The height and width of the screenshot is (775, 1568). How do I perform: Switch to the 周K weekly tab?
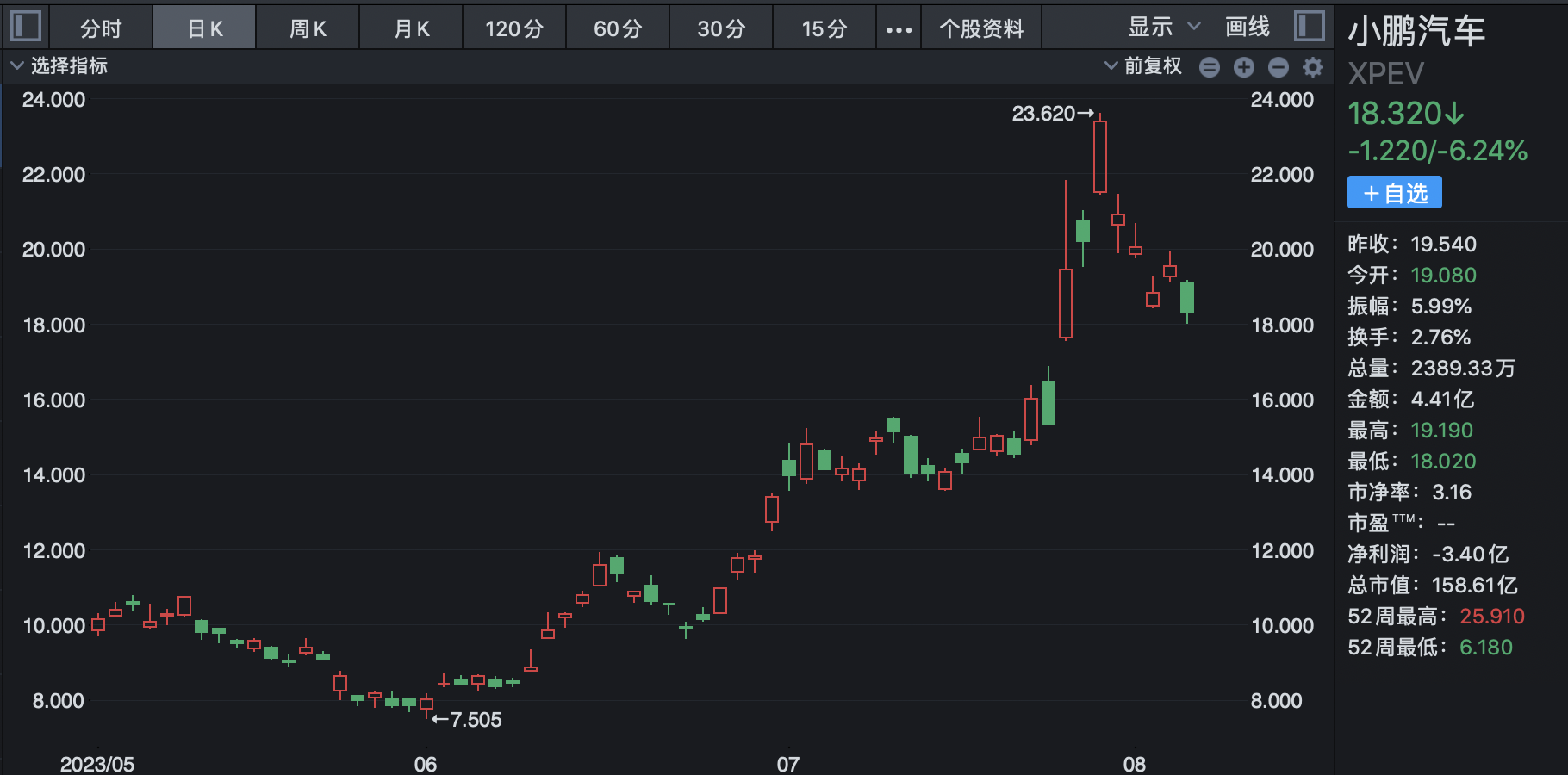tap(308, 29)
